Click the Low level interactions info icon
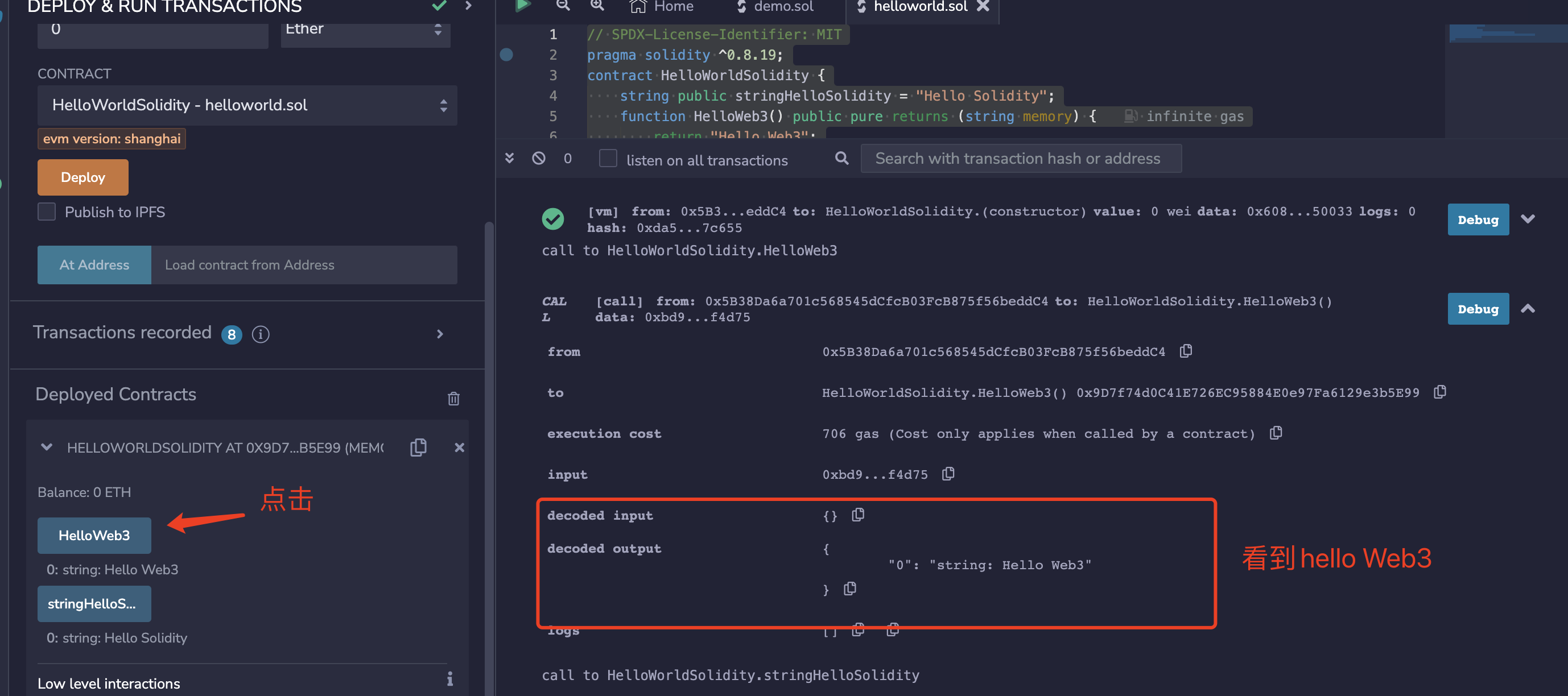Screen dimensions: 1568x696 (450, 678)
